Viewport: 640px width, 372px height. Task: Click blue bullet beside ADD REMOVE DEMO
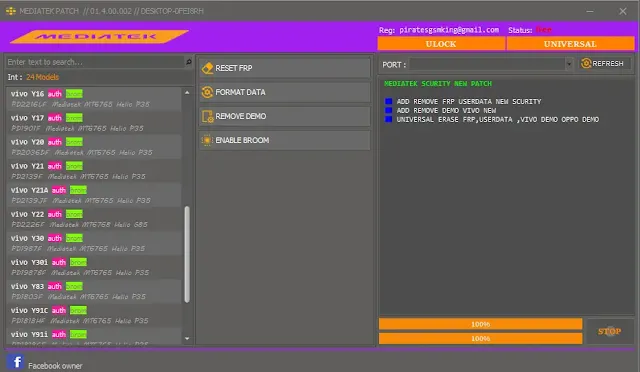coord(389,110)
